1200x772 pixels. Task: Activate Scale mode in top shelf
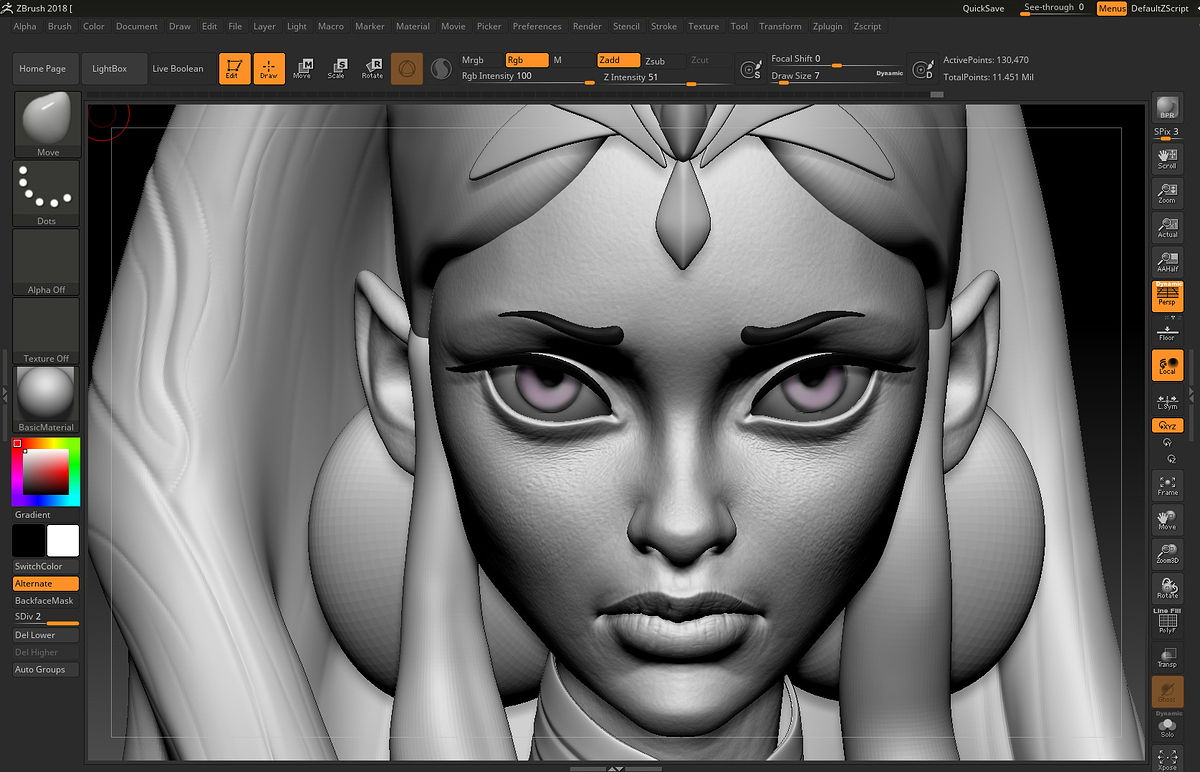(x=337, y=69)
